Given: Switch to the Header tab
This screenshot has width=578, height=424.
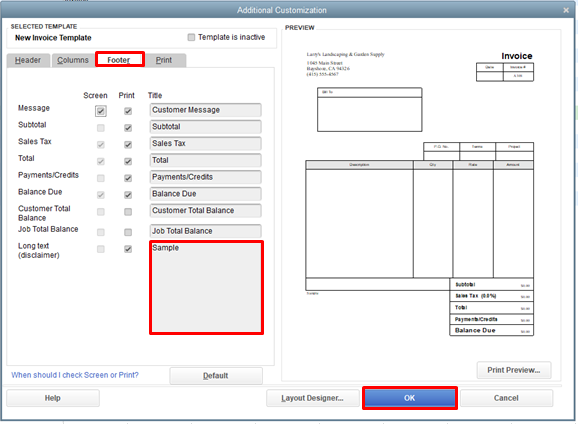Looking at the screenshot, I should pos(28,60).
